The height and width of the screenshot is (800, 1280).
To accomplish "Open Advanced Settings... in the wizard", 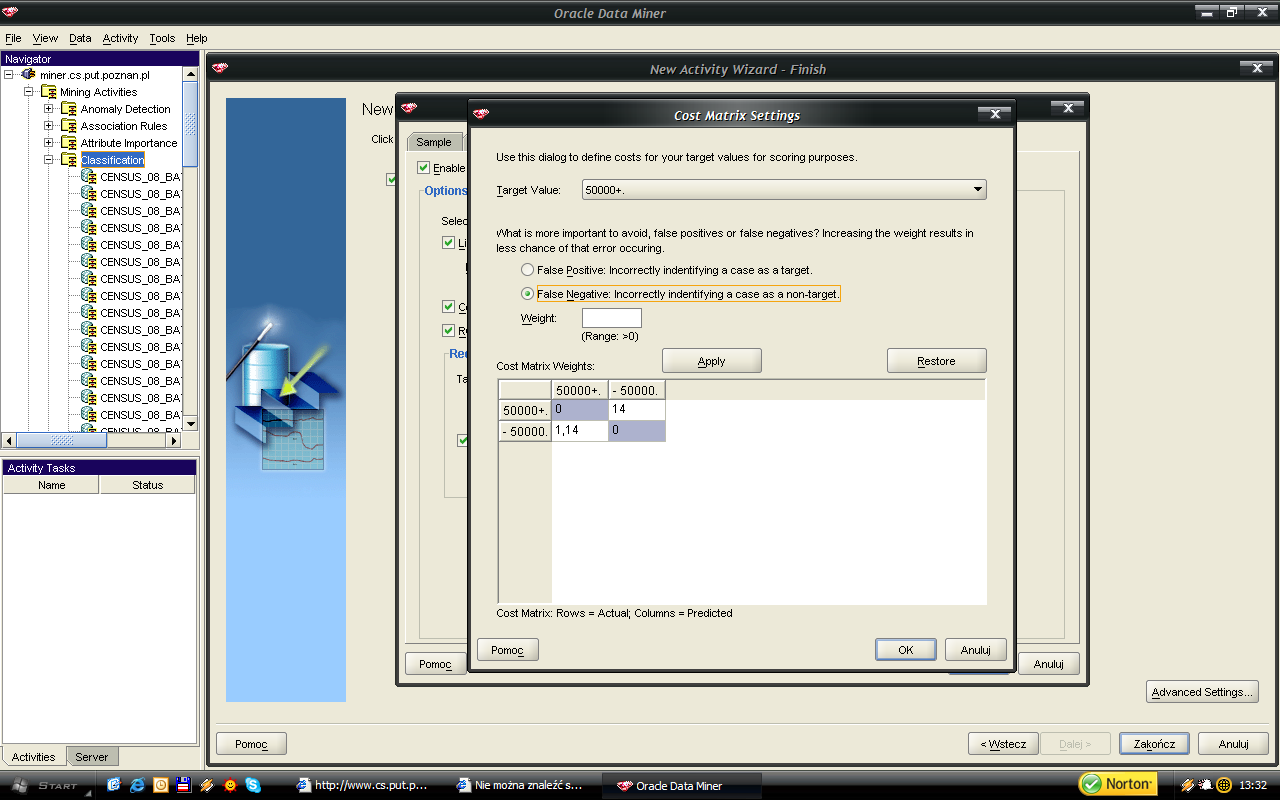I will pos(1202,692).
